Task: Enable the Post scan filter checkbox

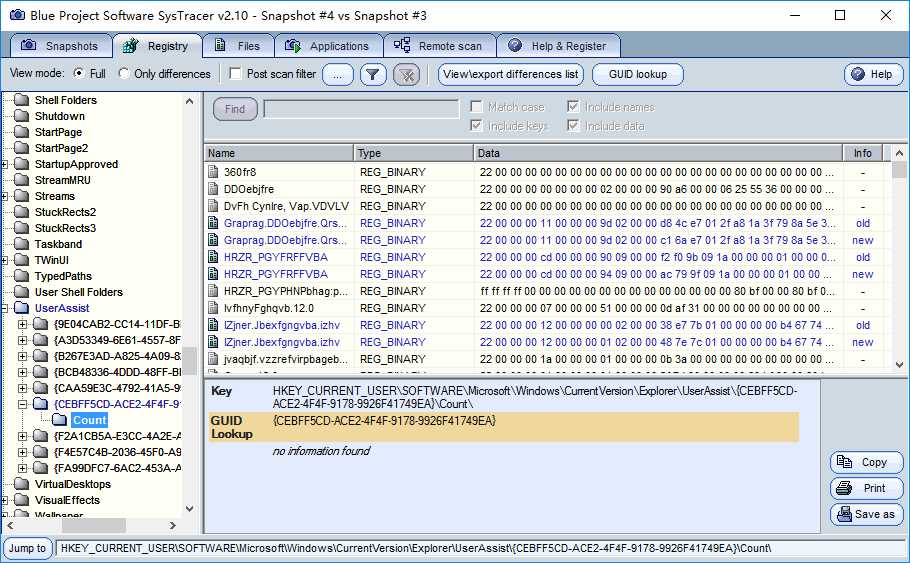Action: pos(235,74)
